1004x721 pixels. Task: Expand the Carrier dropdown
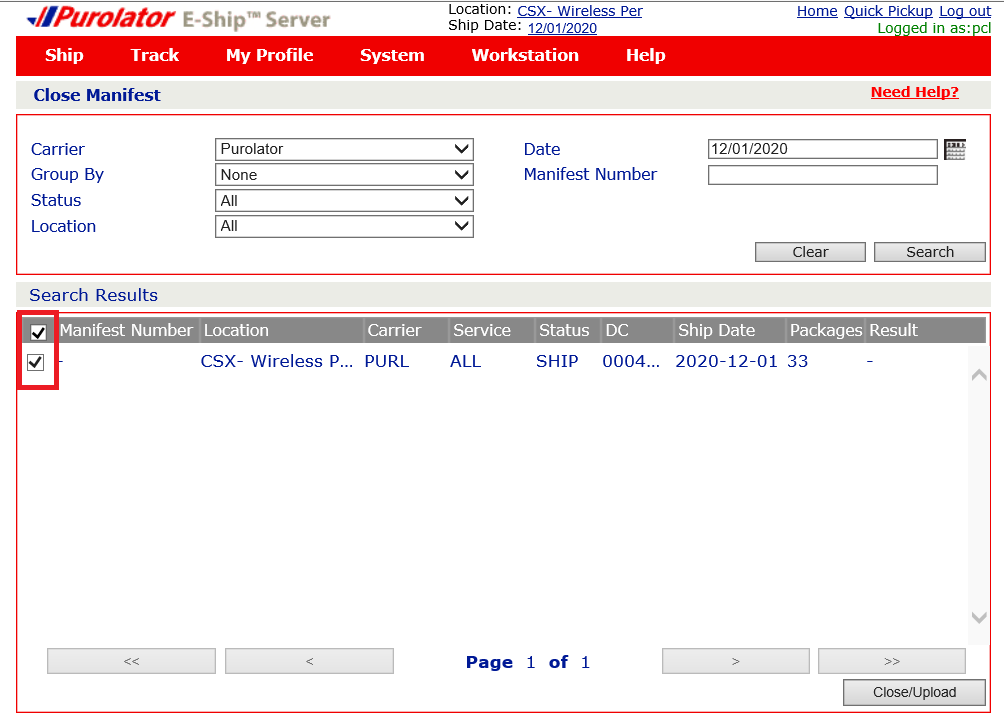344,149
